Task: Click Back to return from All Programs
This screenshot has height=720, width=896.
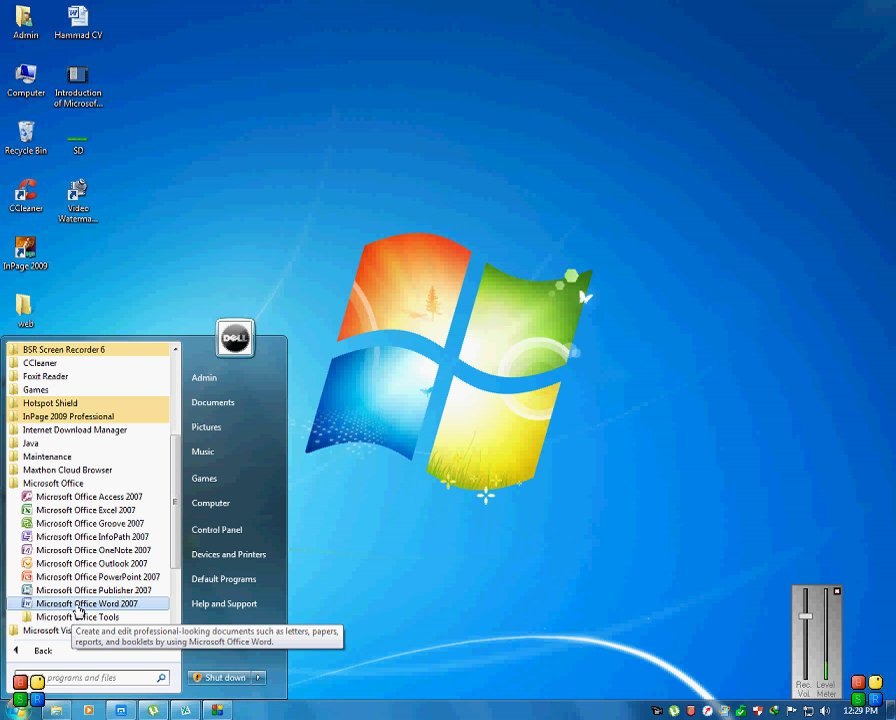Action: pyautogui.click(x=43, y=651)
